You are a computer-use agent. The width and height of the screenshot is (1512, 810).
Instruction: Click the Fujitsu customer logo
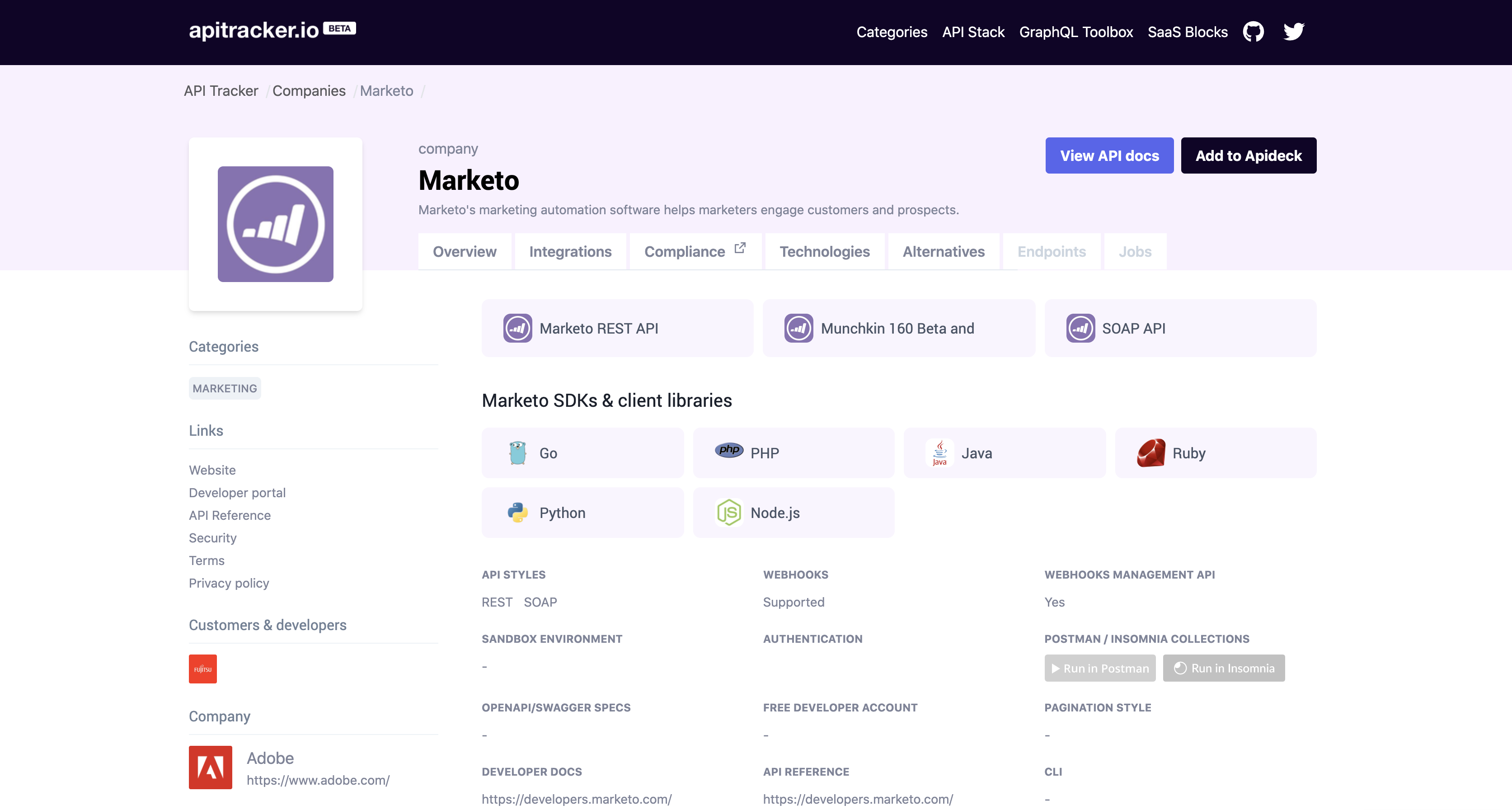(202, 669)
